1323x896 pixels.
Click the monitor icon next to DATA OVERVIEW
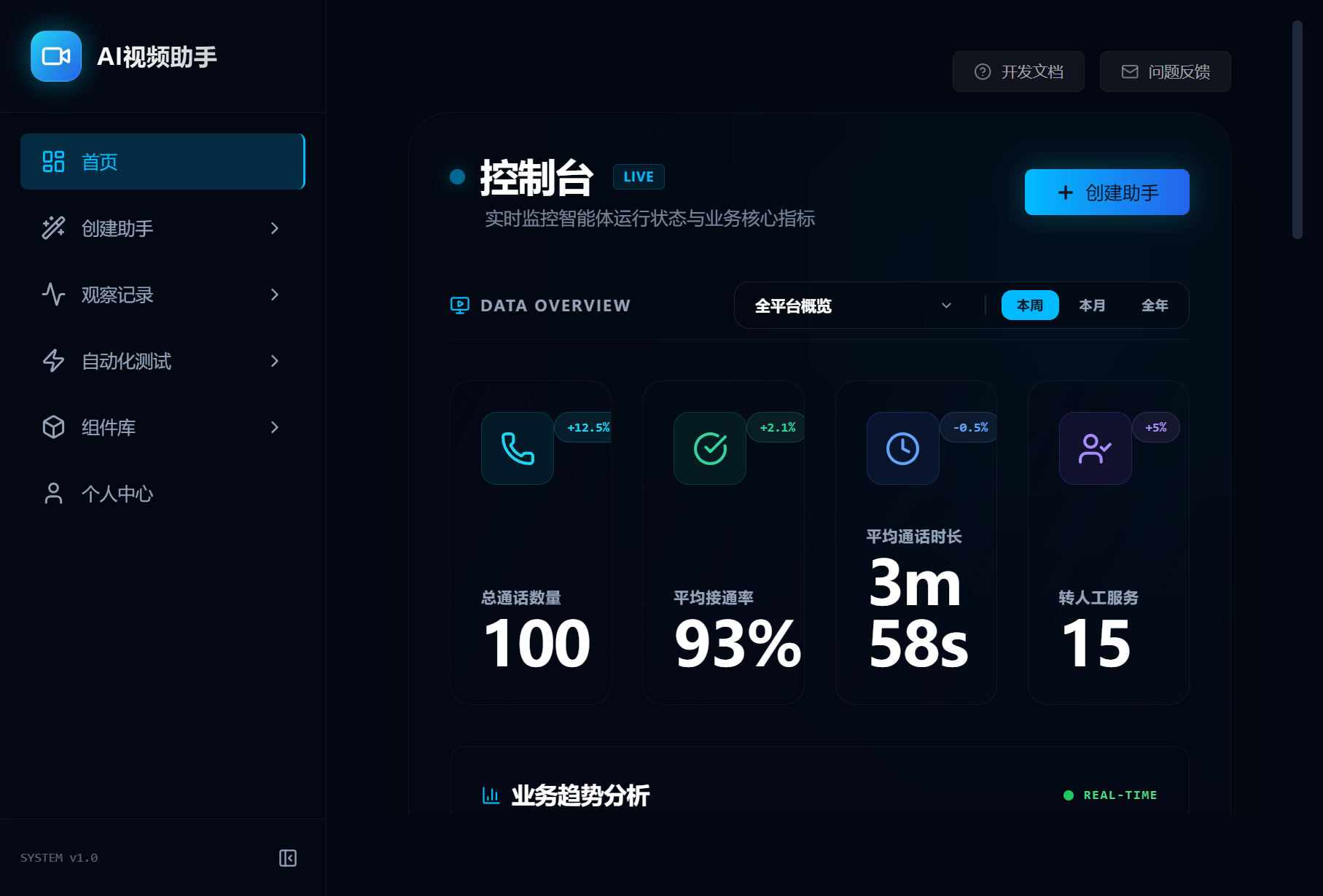[460, 305]
